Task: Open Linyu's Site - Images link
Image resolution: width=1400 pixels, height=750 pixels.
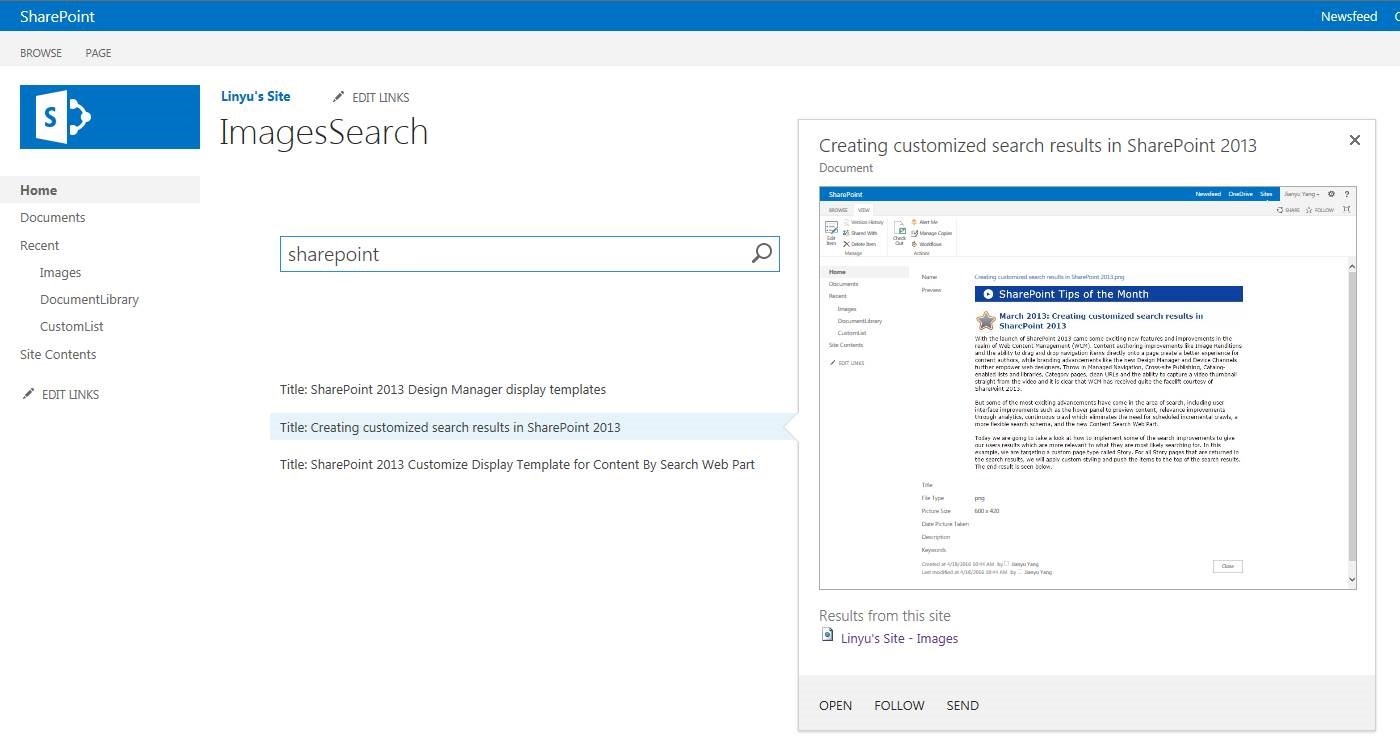Action: coord(899,638)
